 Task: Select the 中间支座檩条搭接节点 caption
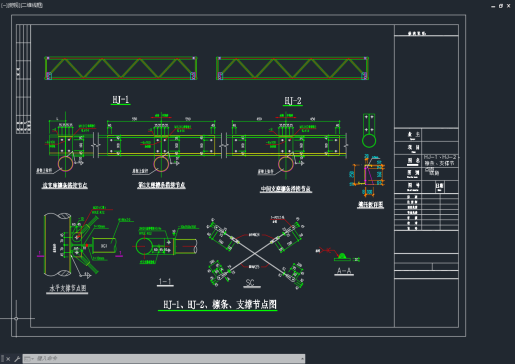(x=286, y=189)
